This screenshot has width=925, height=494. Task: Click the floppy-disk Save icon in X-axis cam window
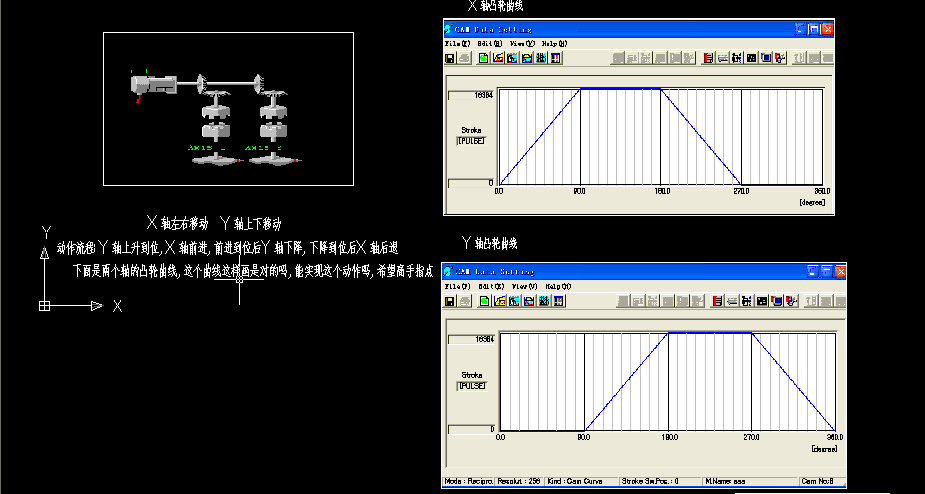click(x=450, y=58)
